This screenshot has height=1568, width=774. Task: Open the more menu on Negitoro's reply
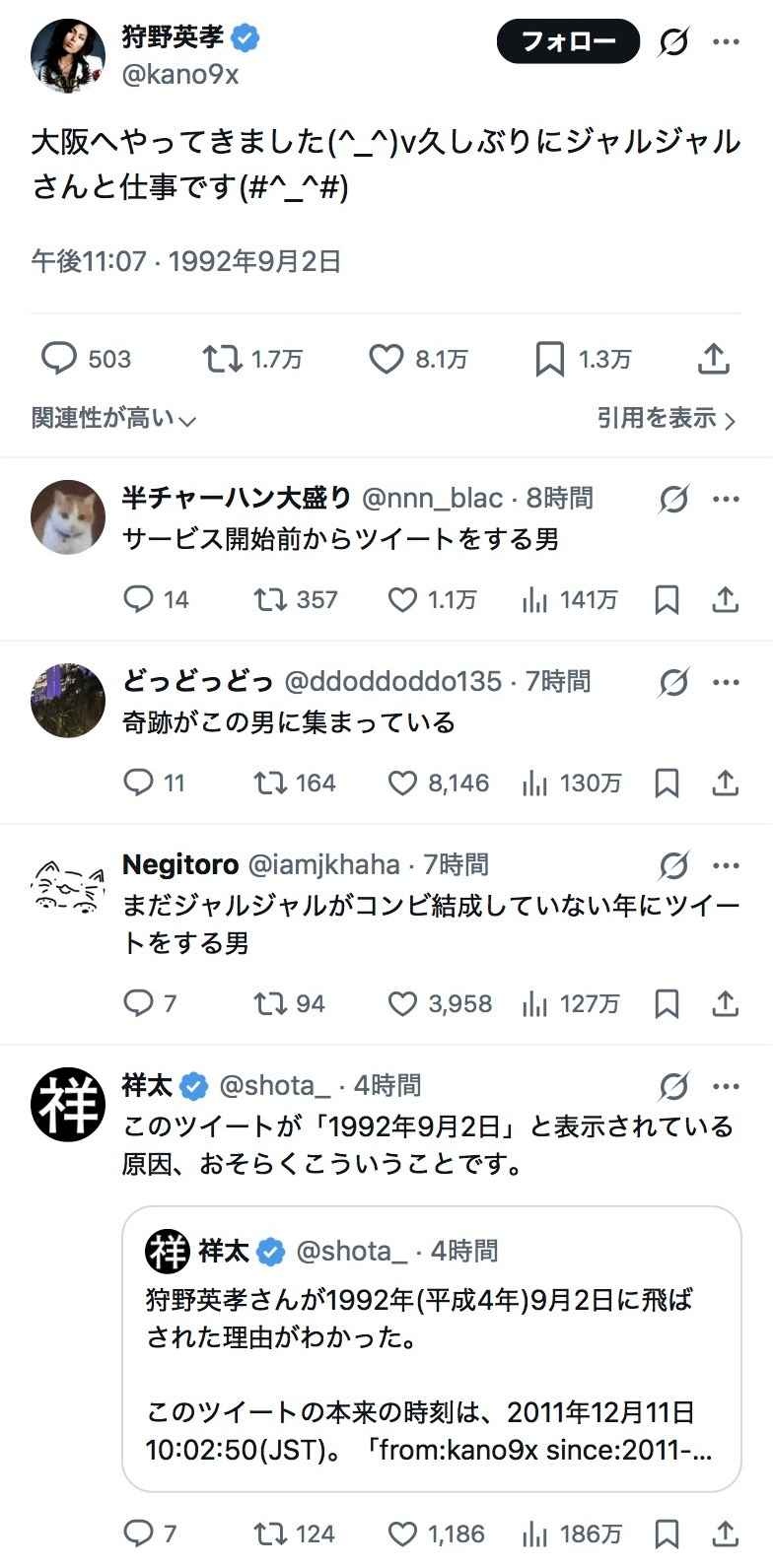[x=726, y=865]
